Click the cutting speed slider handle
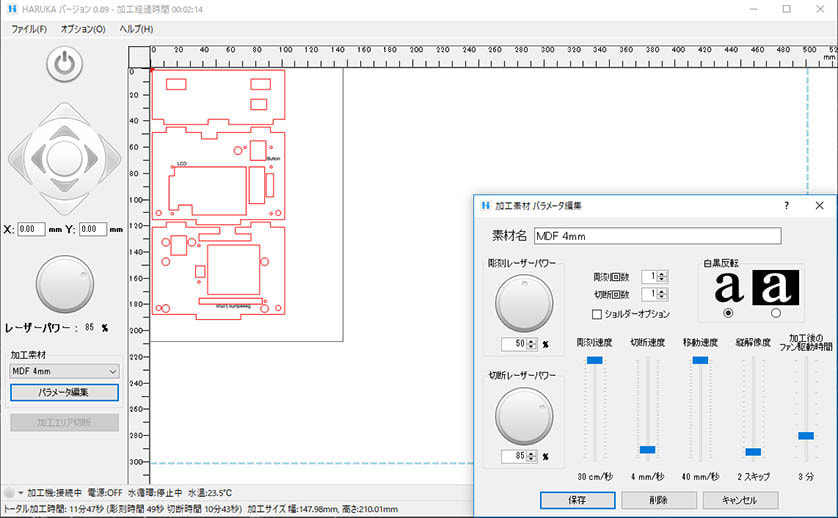This screenshot has width=838, height=518. pos(648,450)
